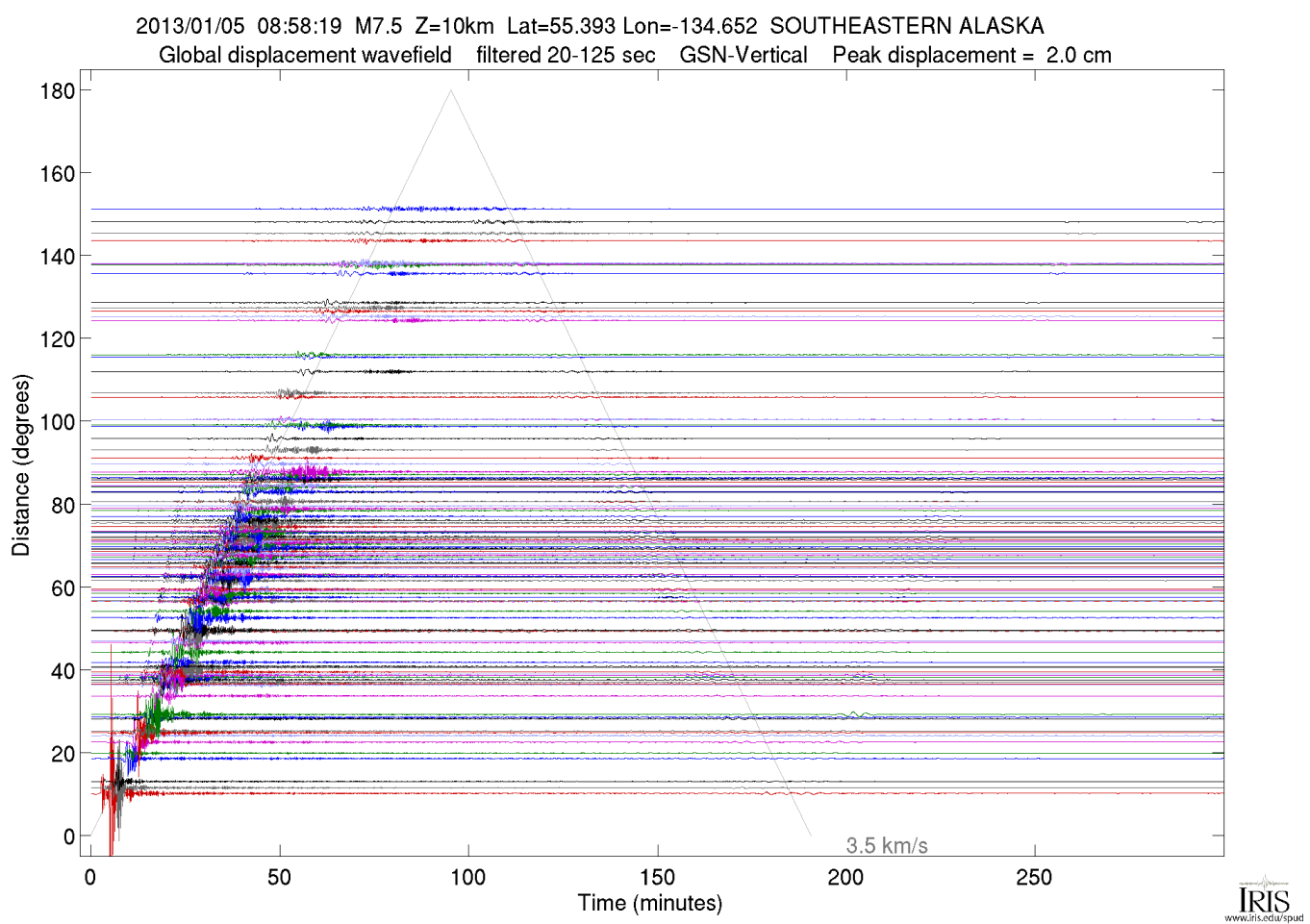Click the GSN-Vertical label
The height and width of the screenshot is (924, 1310).
pyautogui.click(x=743, y=56)
